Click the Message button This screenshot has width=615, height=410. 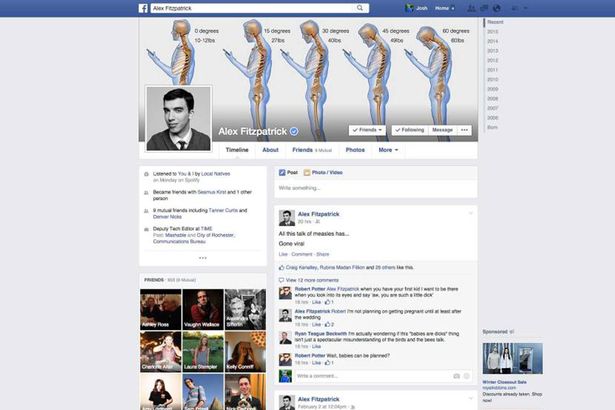point(442,130)
